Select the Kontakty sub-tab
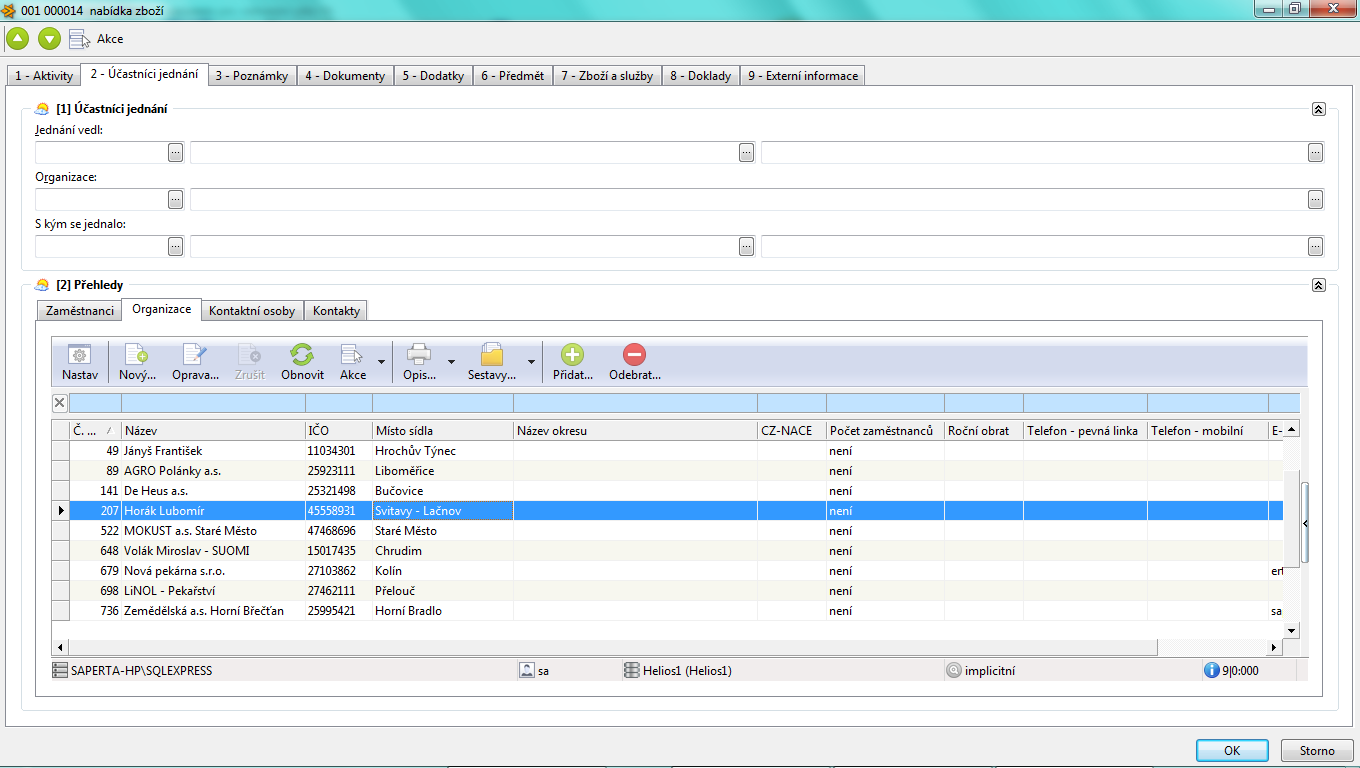 click(x=336, y=311)
